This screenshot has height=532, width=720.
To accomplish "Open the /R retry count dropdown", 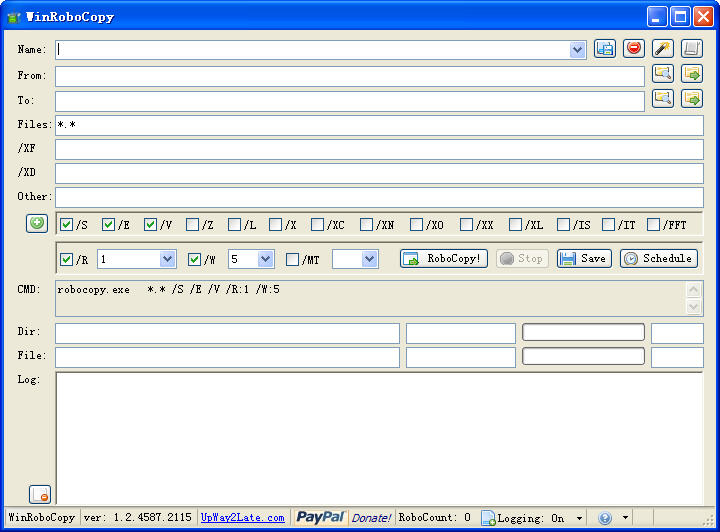I will pyautogui.click(x=168, y=259).
